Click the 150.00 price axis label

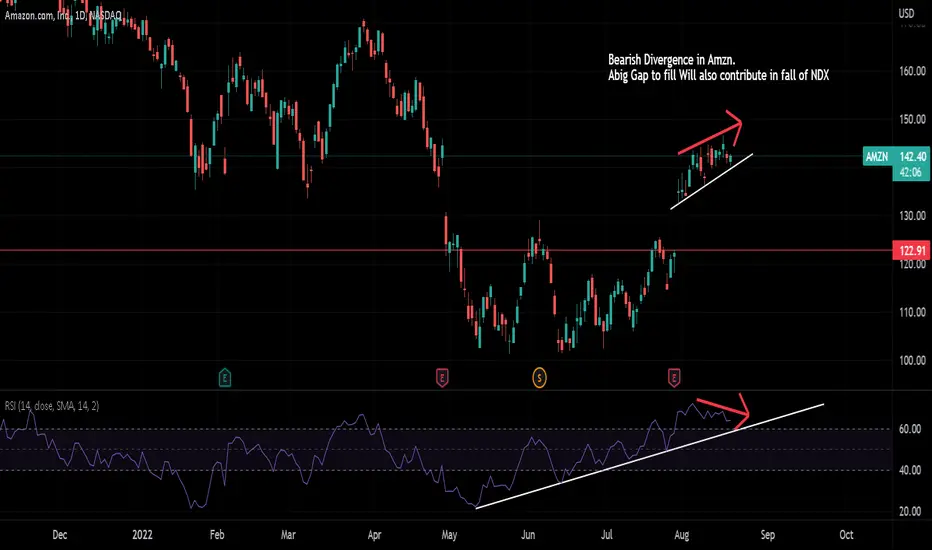click(912, 120)
